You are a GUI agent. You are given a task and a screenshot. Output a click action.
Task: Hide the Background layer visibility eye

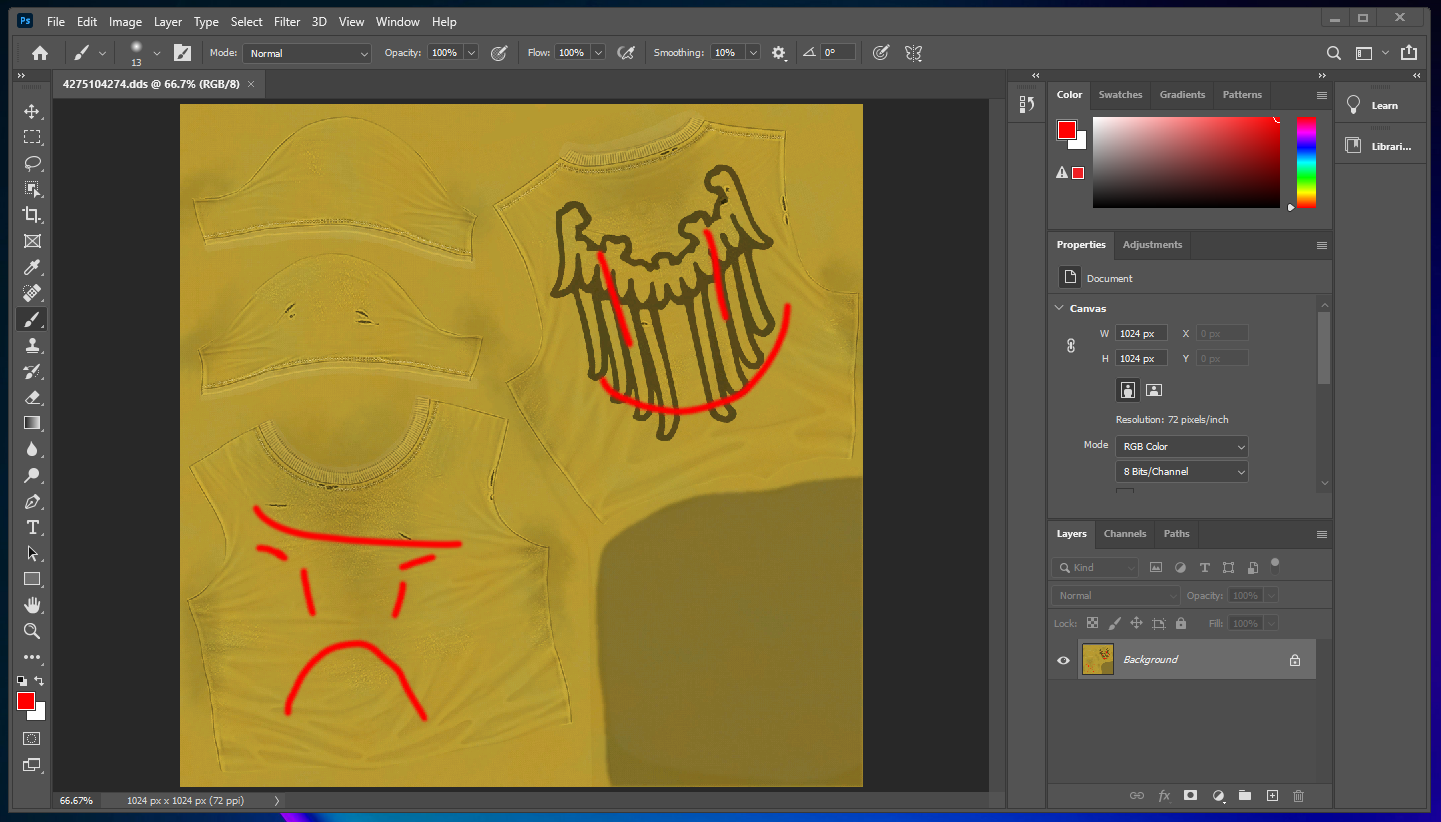click(1063, 660)
